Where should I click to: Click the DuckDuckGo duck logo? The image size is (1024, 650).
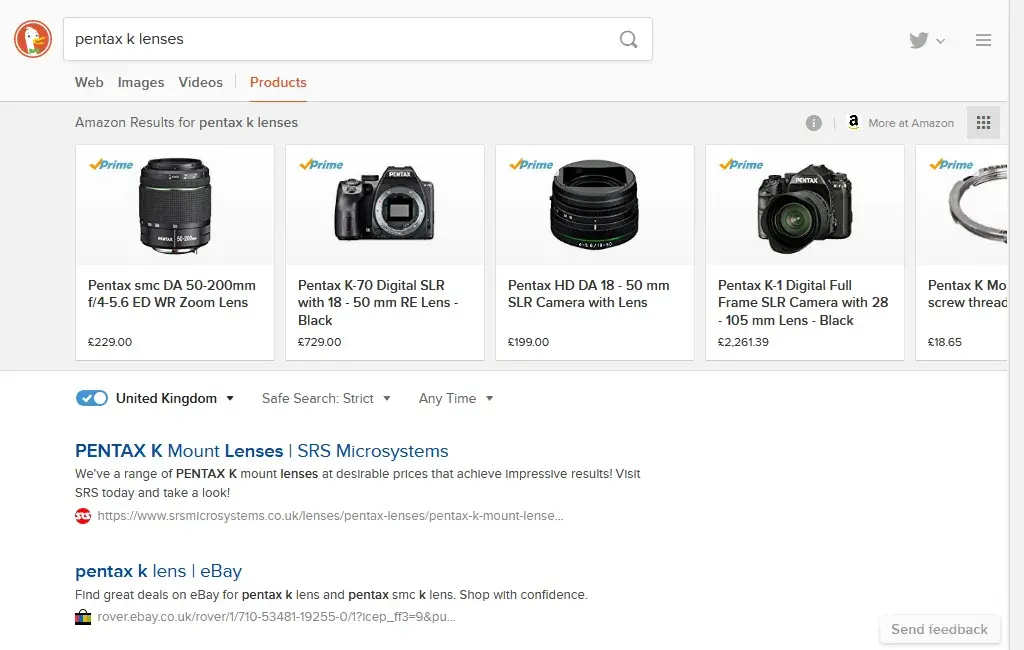click(33, 39)
